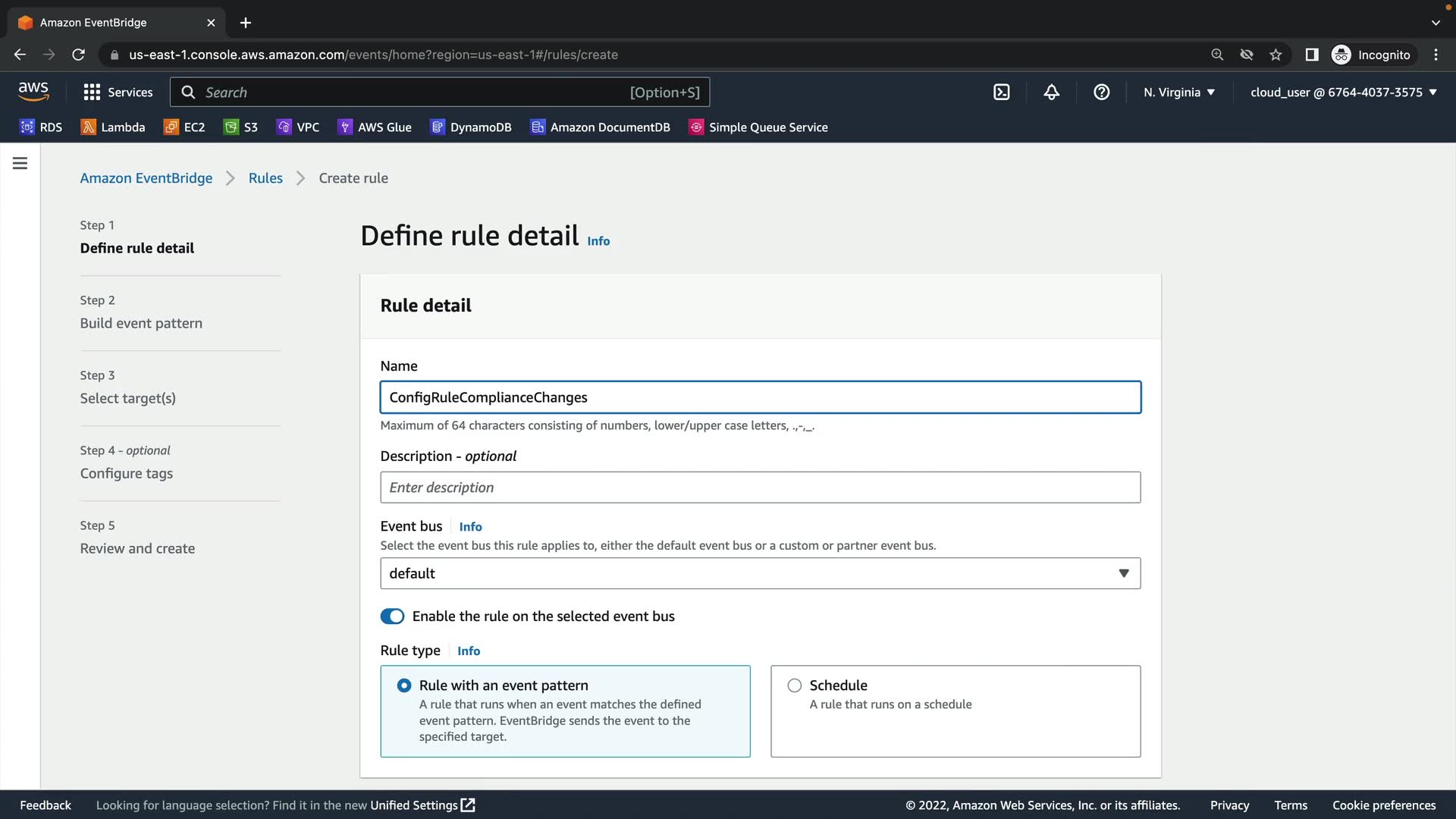Select the Schedule rule type
The width and height of the screenshot is (1456, 819).
coord(794,686)
